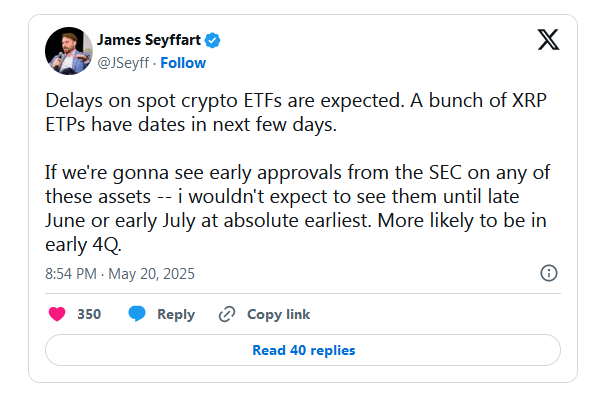Open the James Seyffart display name link
This screenshot has height=396, width=600.
[x=149, y=40]
